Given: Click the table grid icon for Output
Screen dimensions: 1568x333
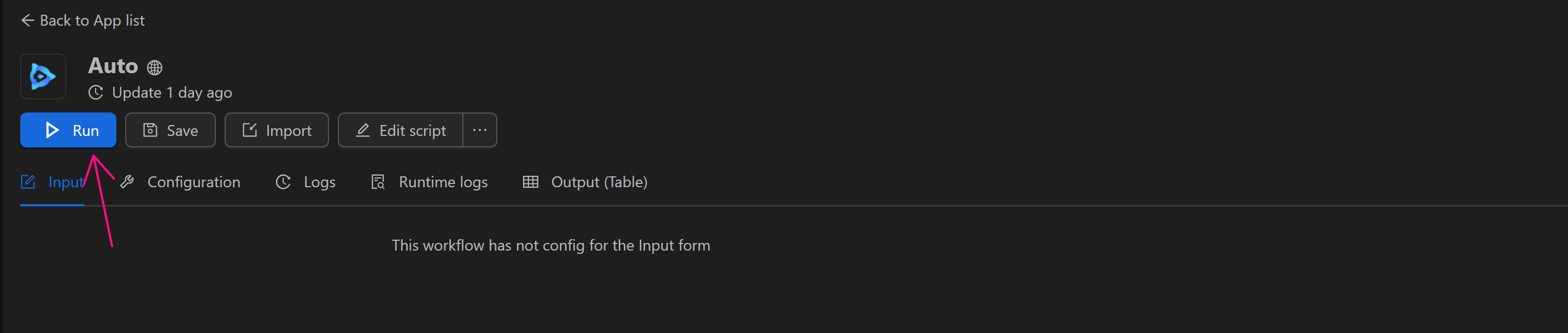Looking at the screenshot, I should coord(531,182).
